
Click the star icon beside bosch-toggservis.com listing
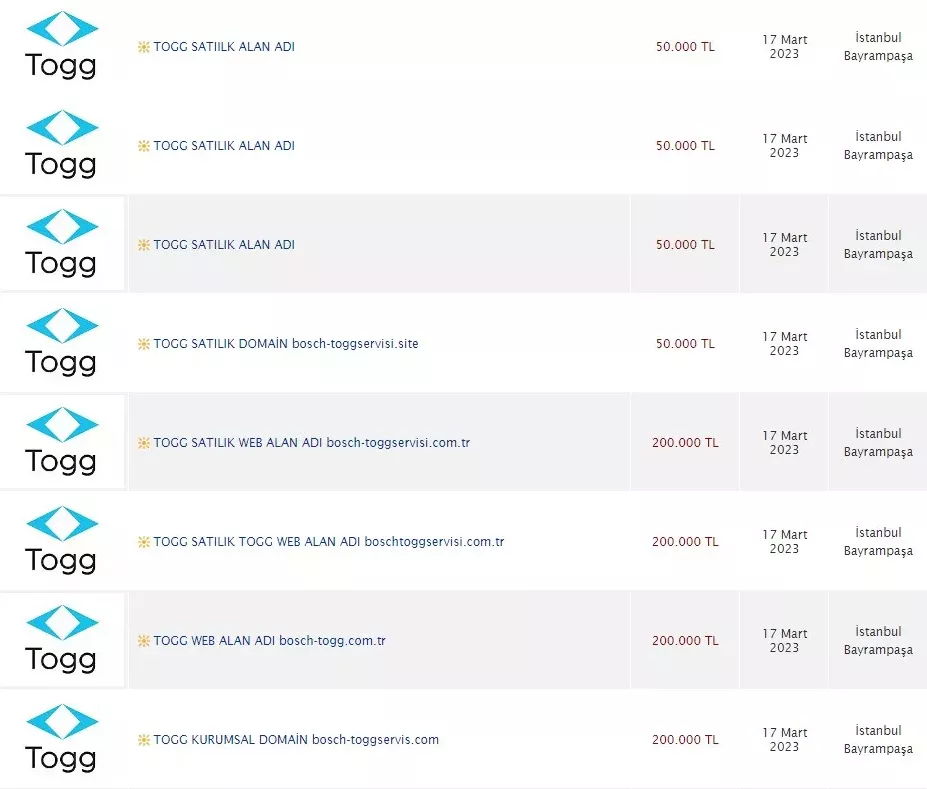(144, 740)
